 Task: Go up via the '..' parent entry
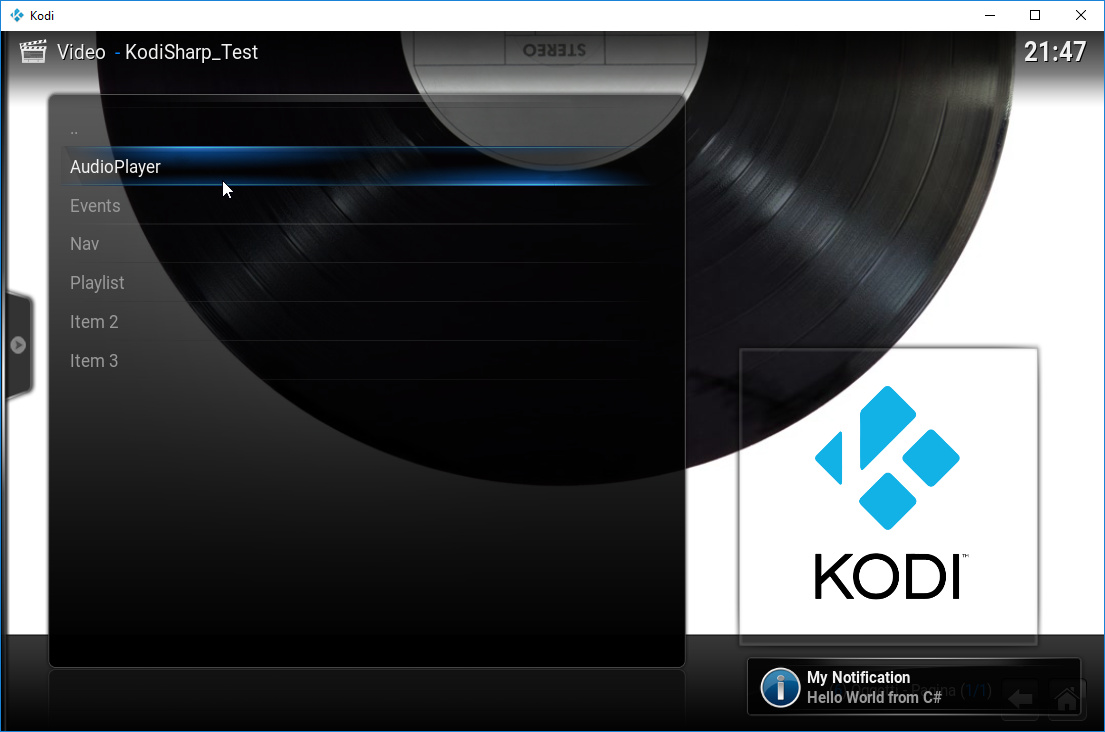click(x=359, y=128)
